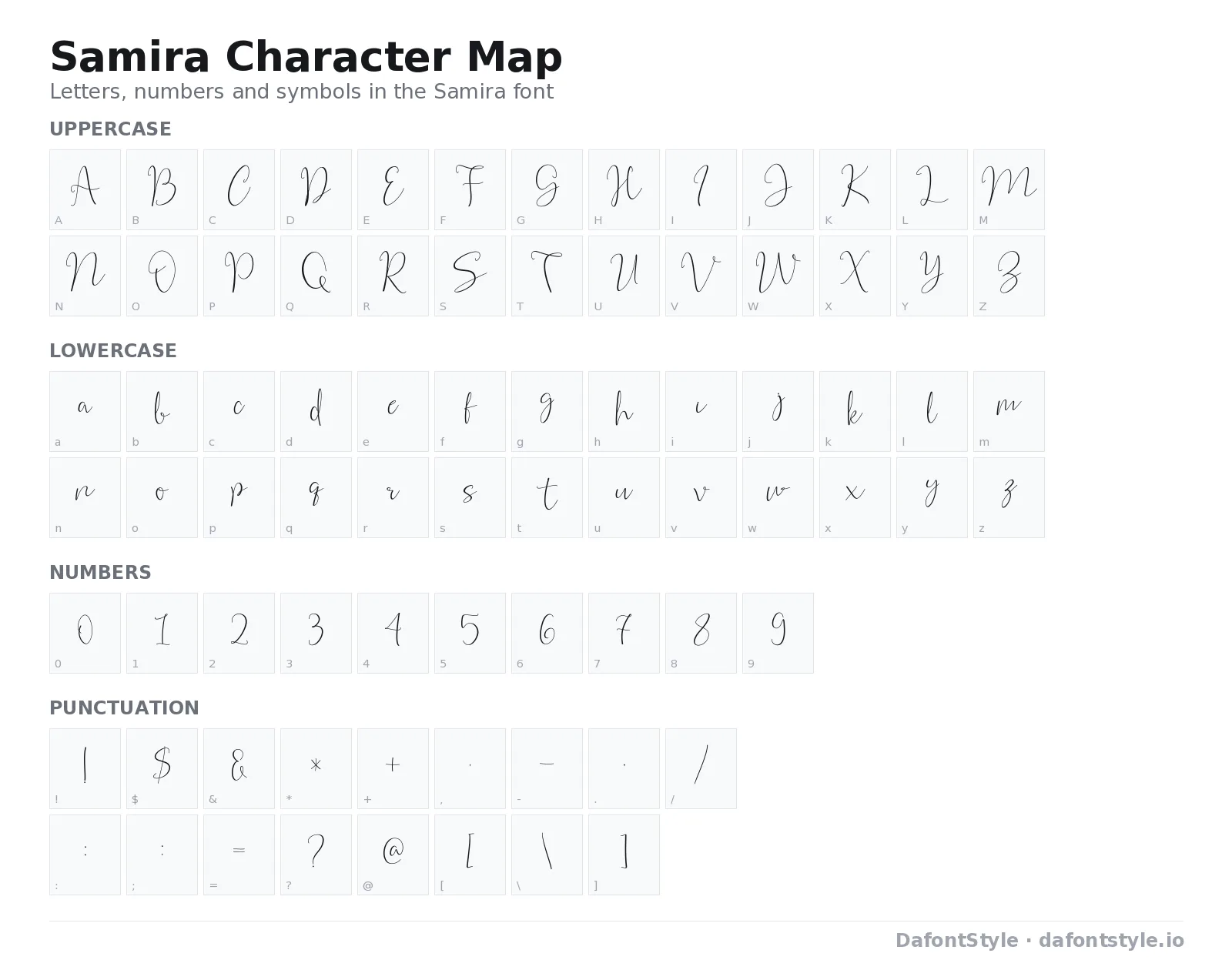Choose the number 7 glyph cell
The width and height of the screenshot is (1232, 970).
click(624, 633)
